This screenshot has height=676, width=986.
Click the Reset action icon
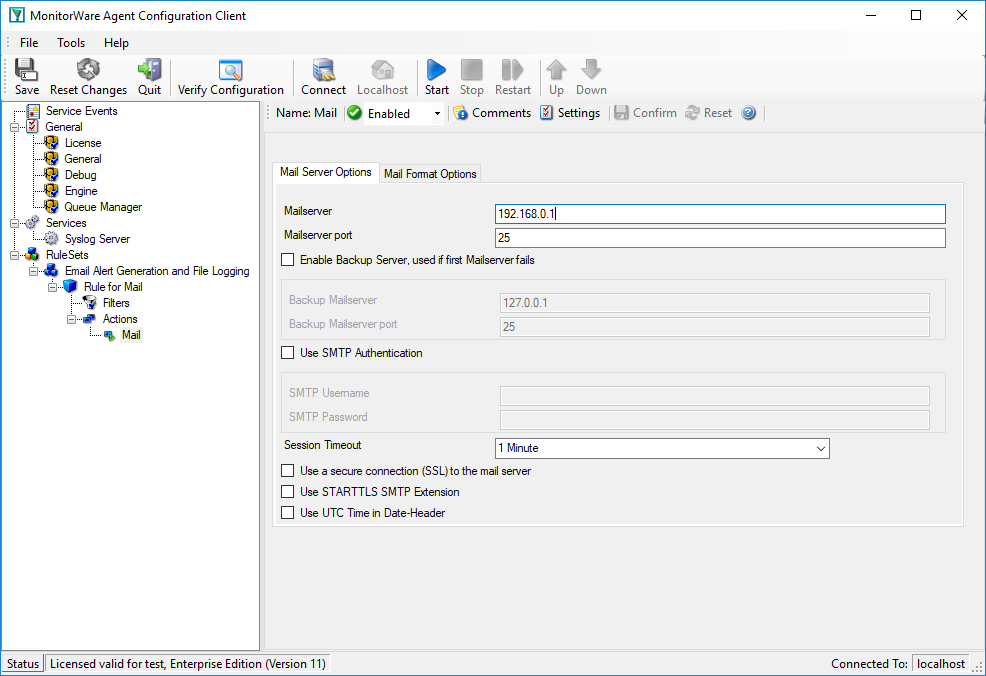point(692,113)
